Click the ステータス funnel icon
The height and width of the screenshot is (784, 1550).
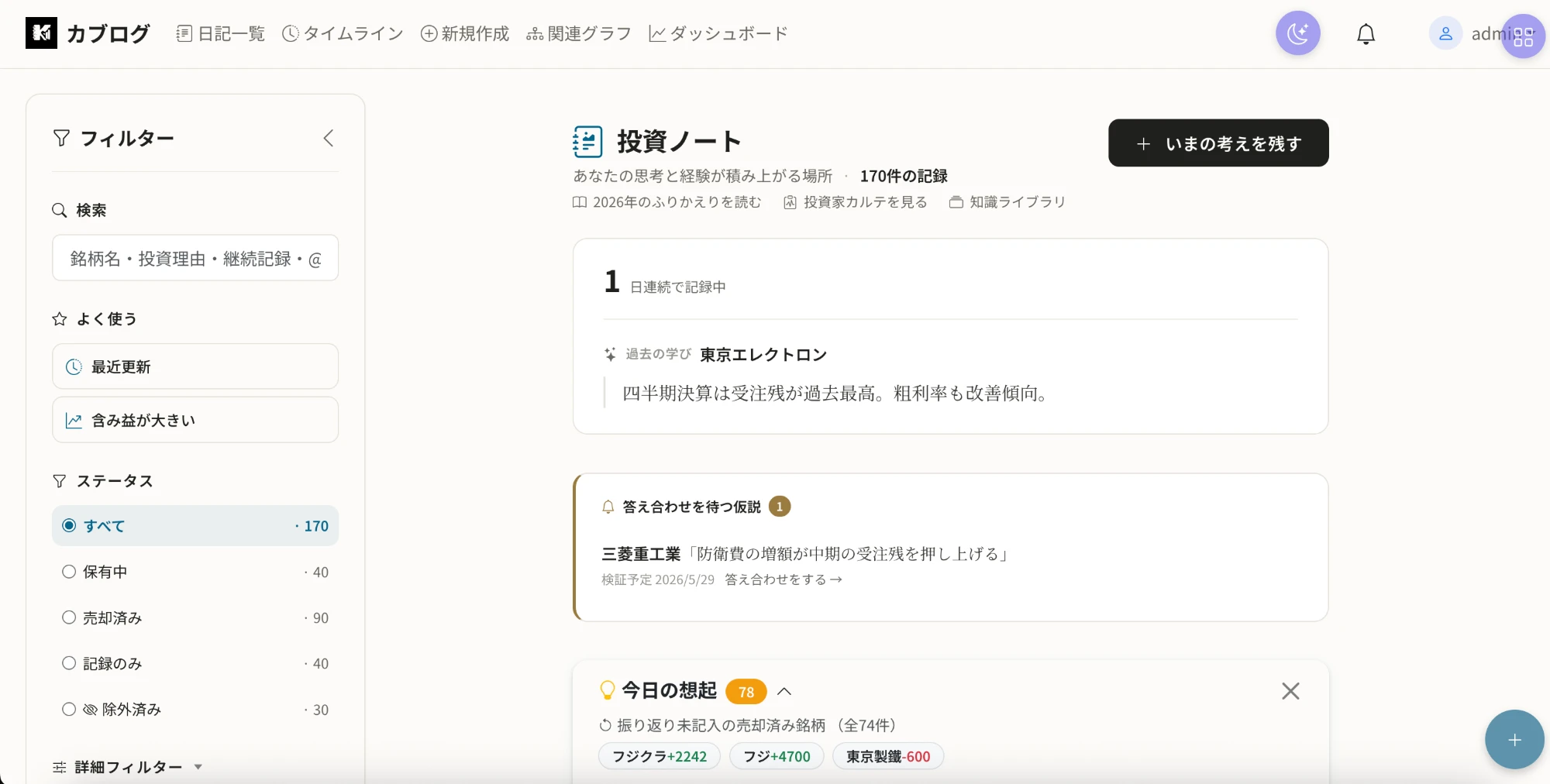[x=60, y=481]
